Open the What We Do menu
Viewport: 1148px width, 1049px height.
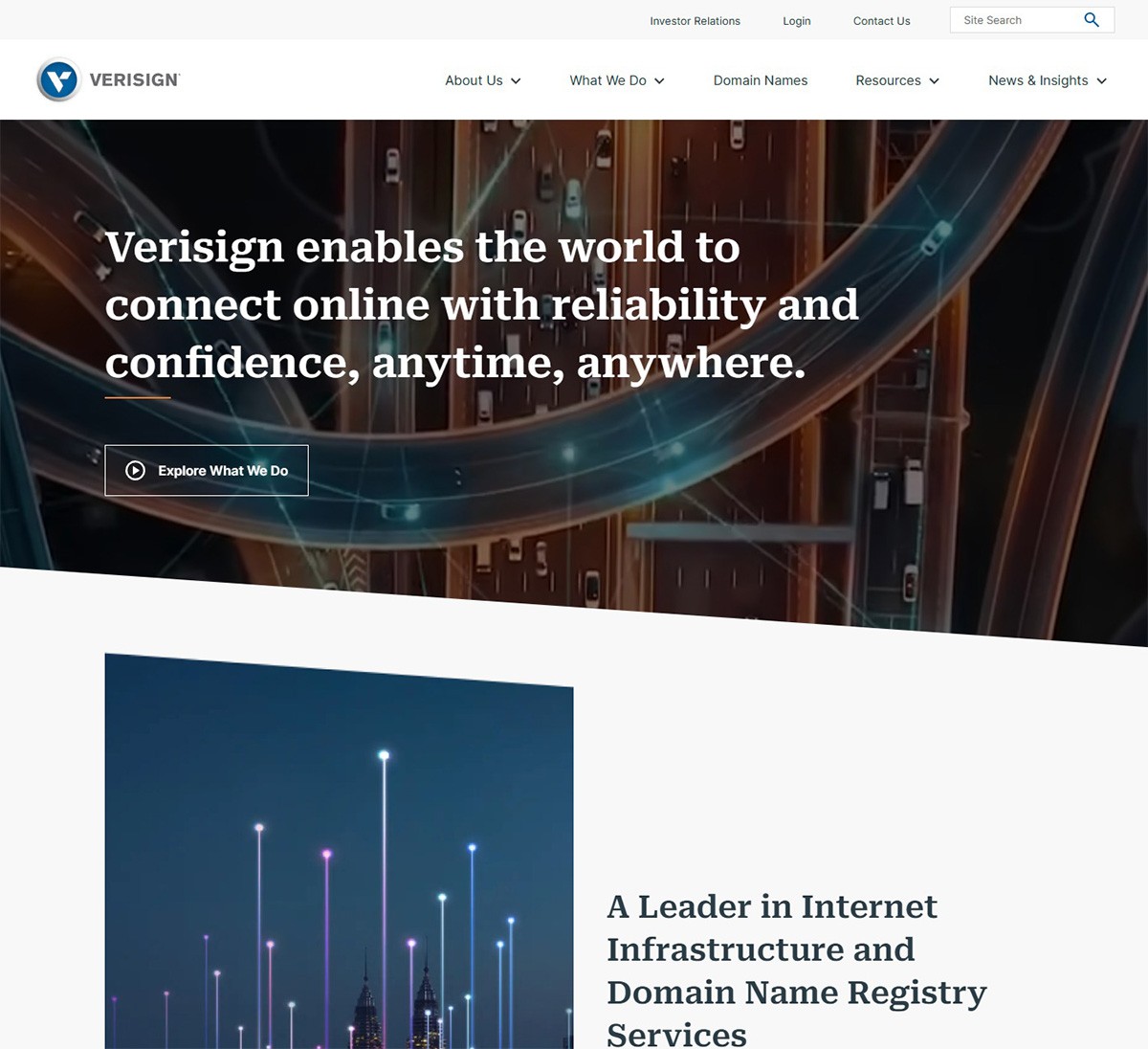608,80
